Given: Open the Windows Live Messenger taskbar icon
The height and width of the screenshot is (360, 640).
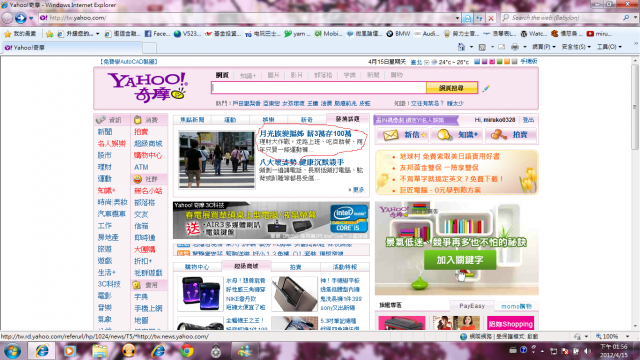Looking at the screenshot, I should [245, 351].
